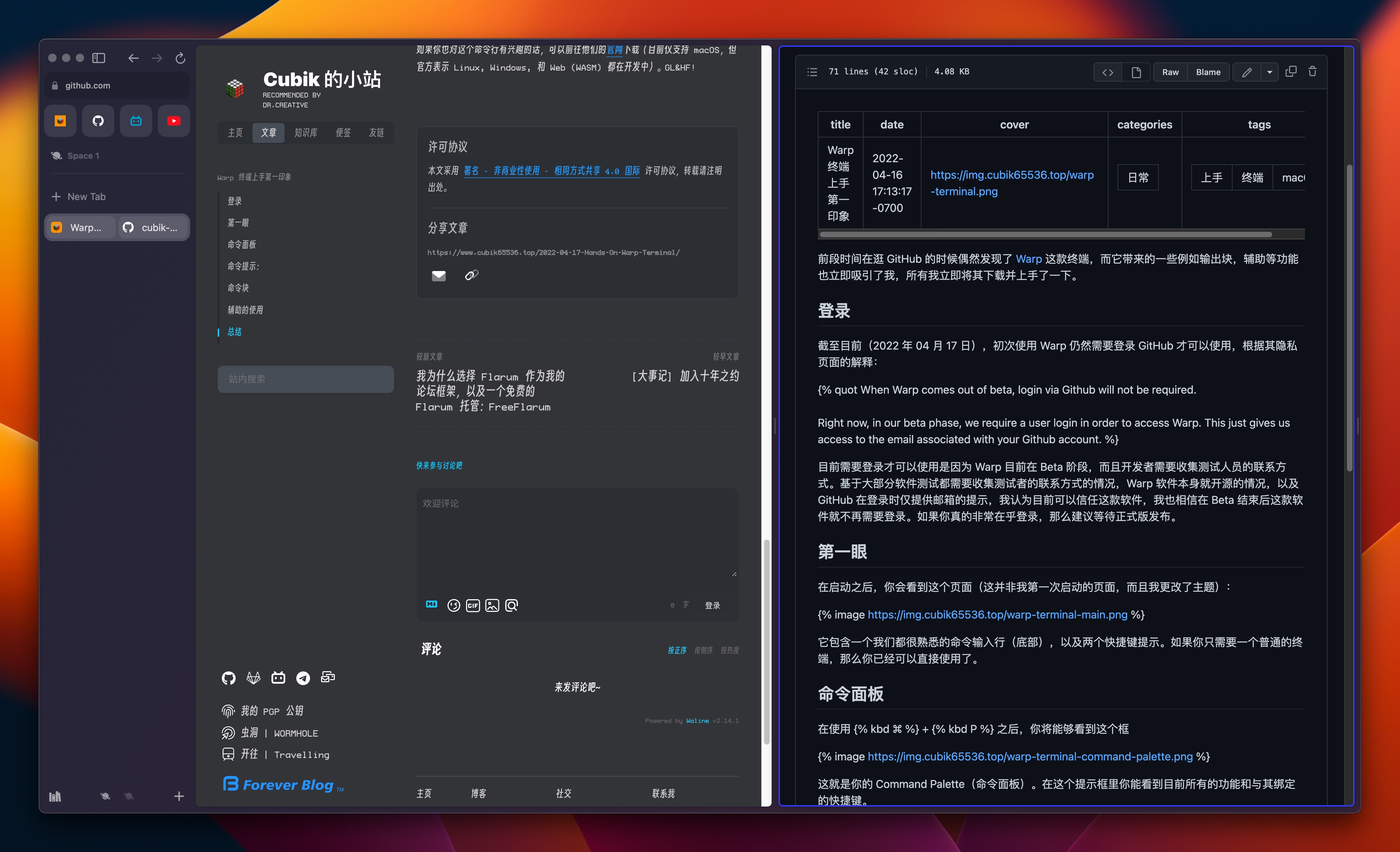Screen dimensions: 1400x852
Task: Switch to the cubik GitHub tab
Action: click(152, 228)
